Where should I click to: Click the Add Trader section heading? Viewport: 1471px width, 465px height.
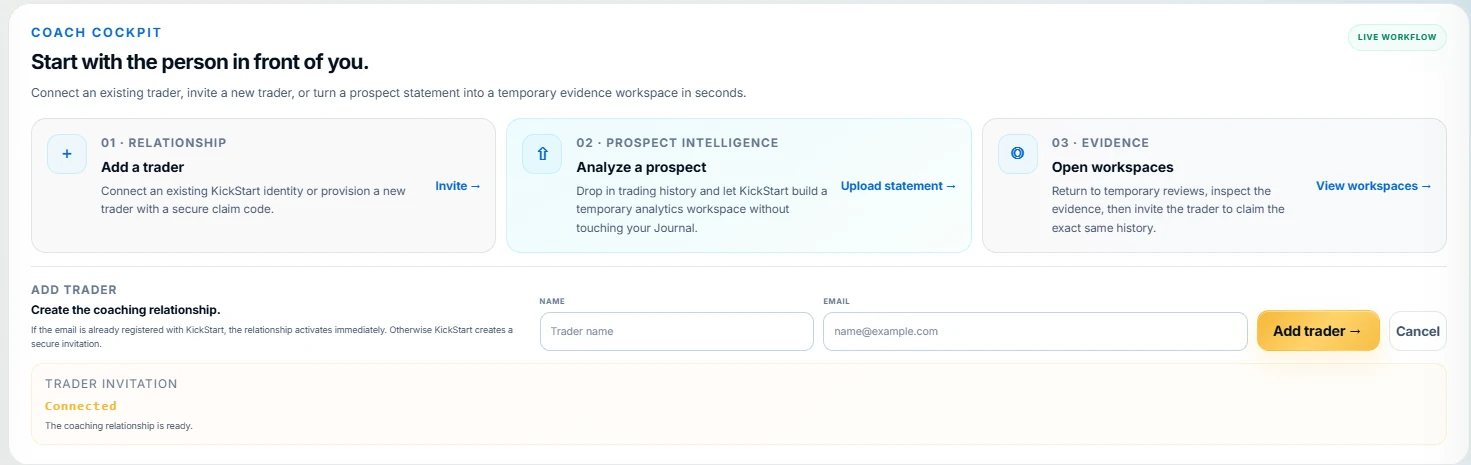[74, 290]
